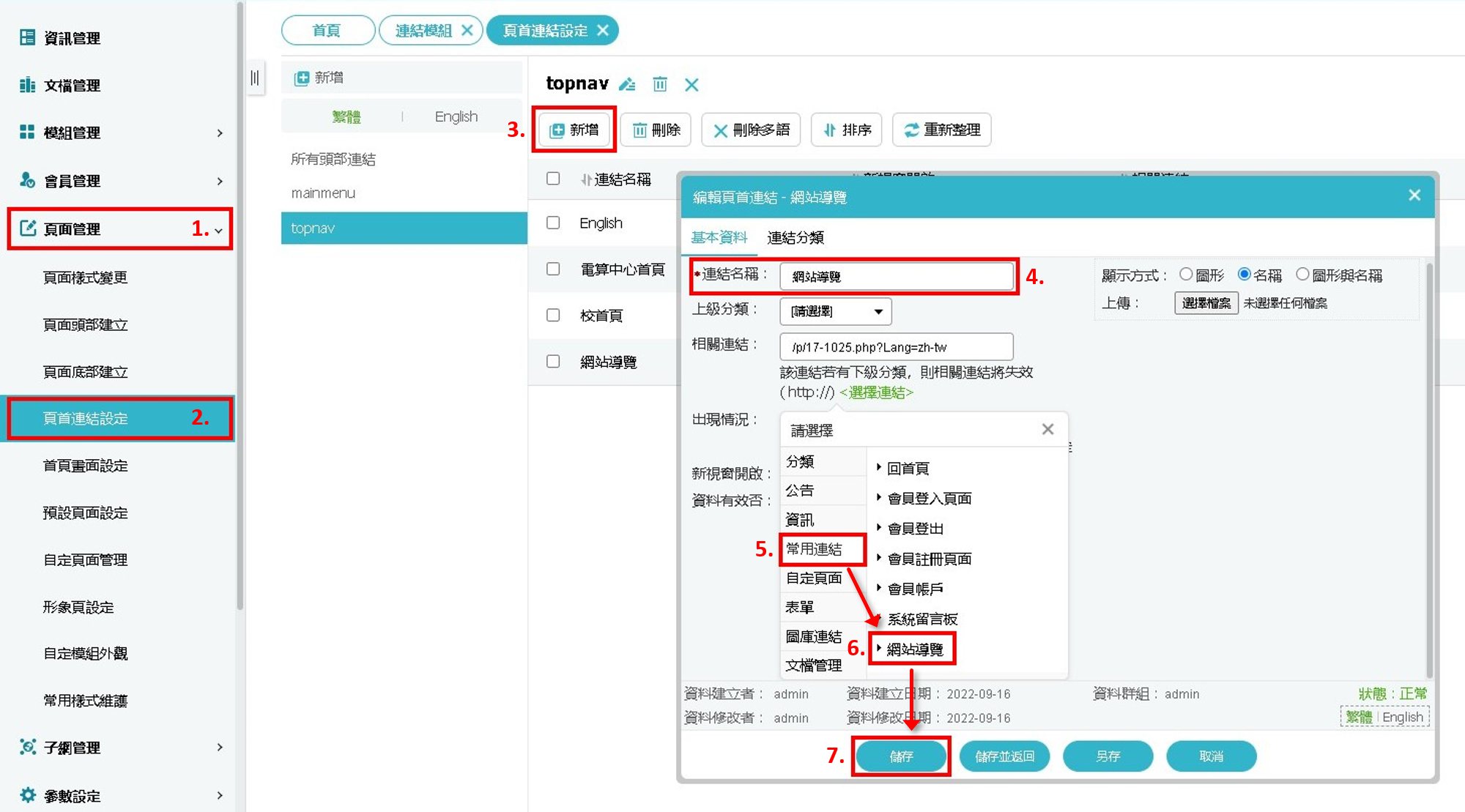Screen dimensions: 1465x812
Task: Click the topnav rename pencil icon
Action: pos(627,84)
